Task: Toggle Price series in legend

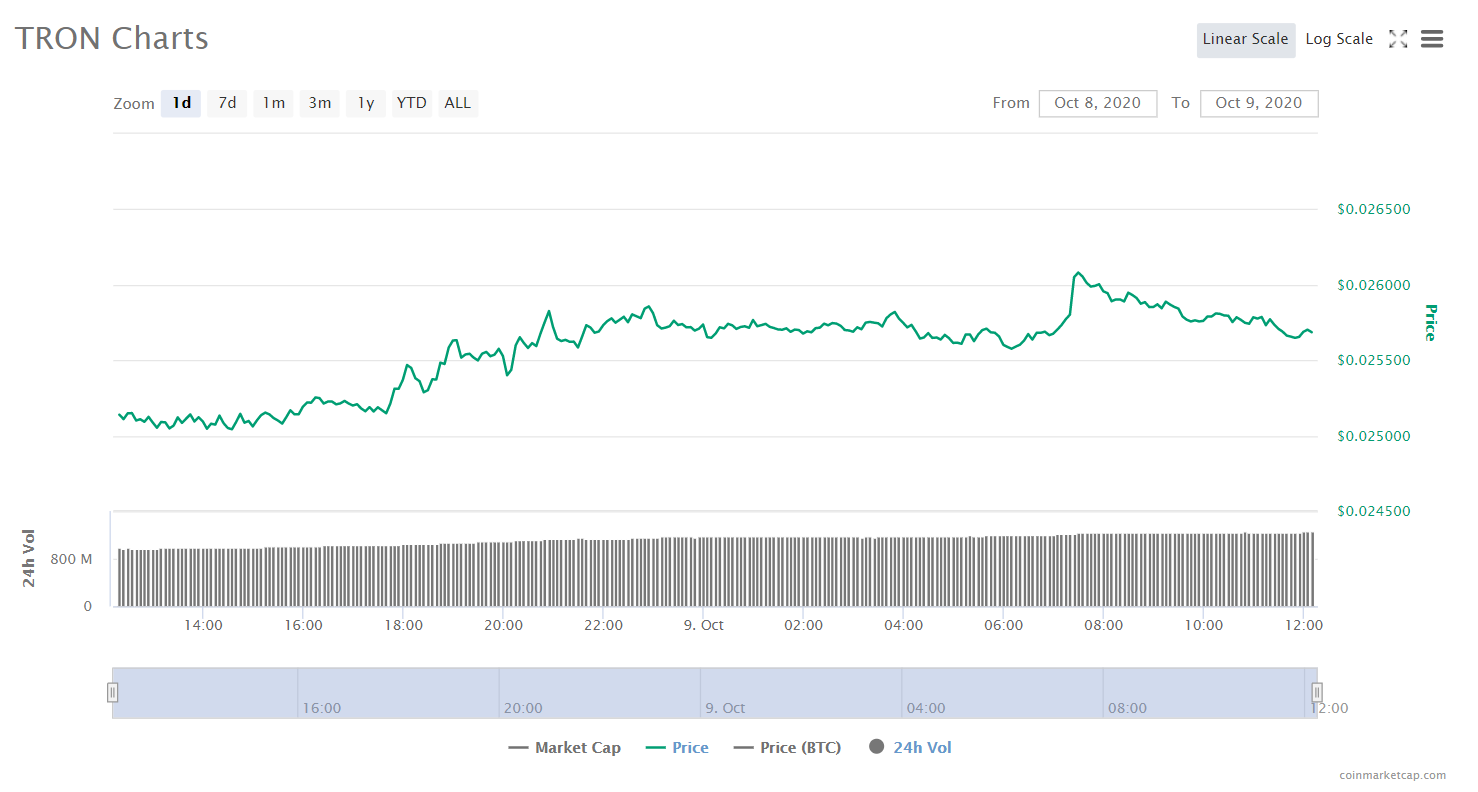Action: point(677,747)
